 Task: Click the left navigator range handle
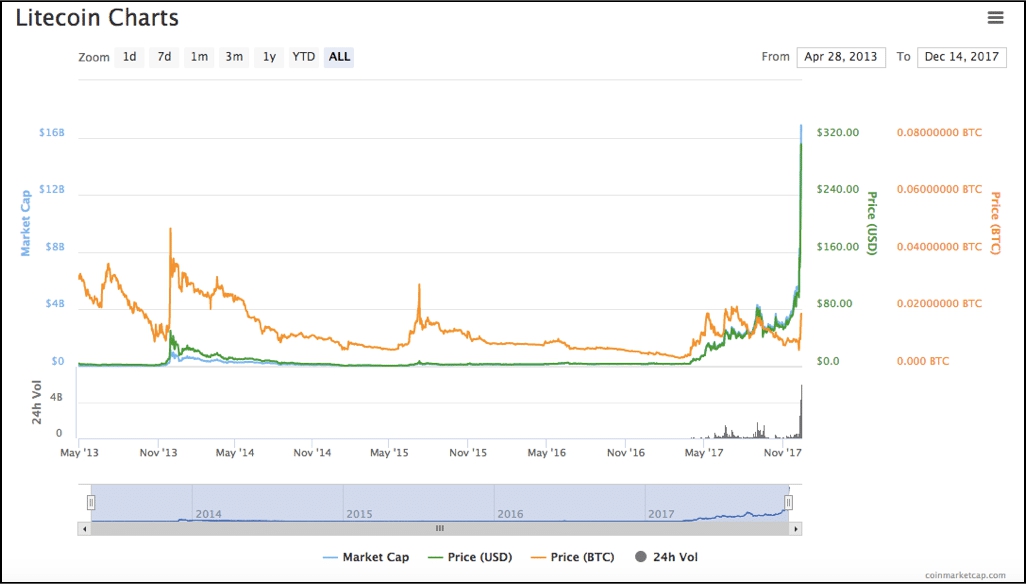tap(91, 503)
